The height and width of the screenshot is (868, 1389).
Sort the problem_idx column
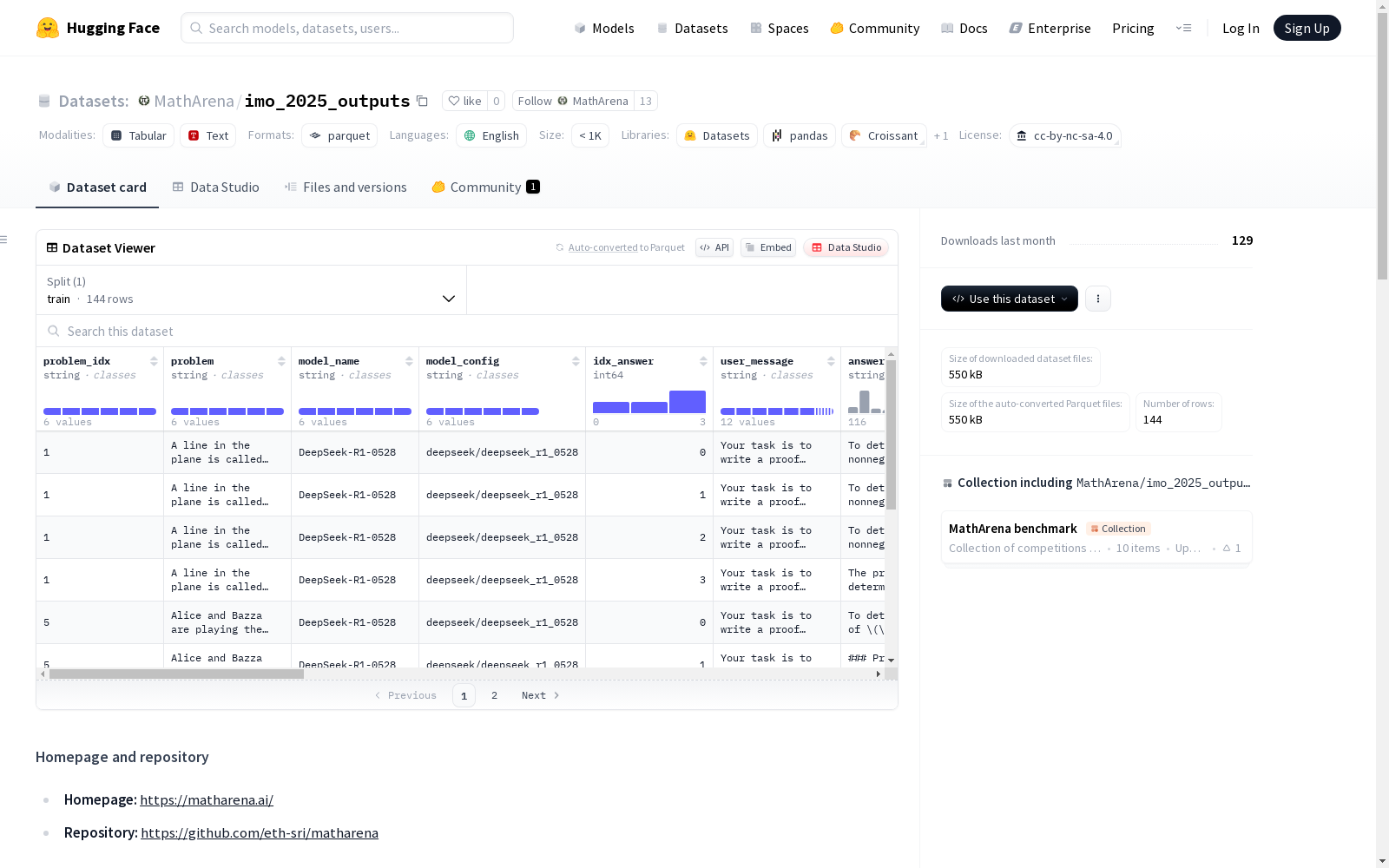[154, 361]
